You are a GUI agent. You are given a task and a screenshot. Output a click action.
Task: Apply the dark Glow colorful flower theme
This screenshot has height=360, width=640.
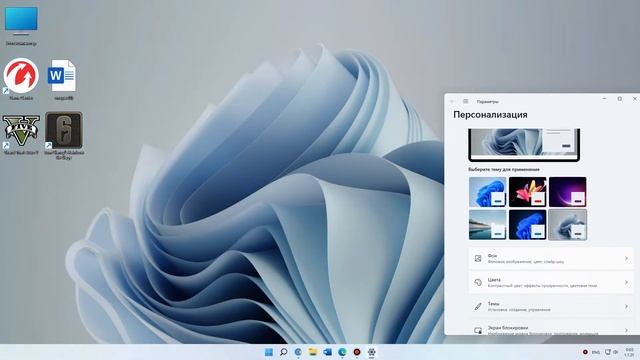[527, 192]
